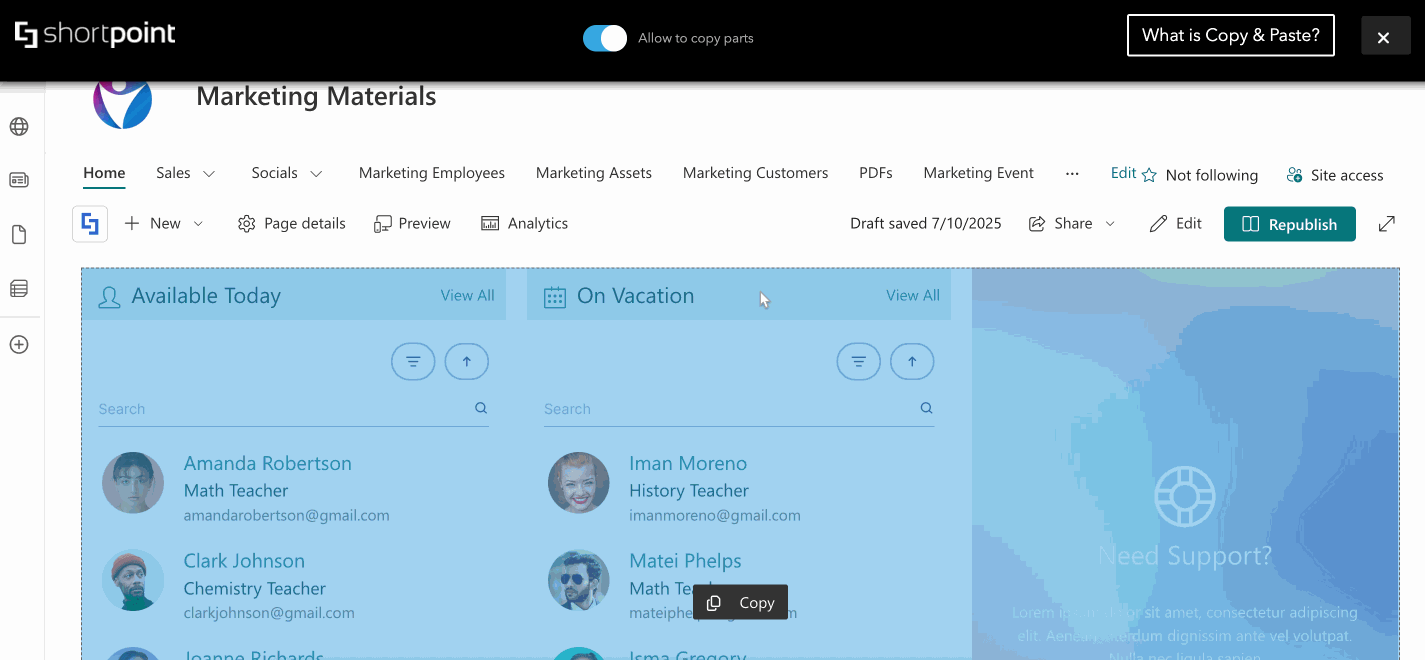Click the search magnifier in Available Today
Viewport: 1425px width, 660px height.
coord(481,408)
